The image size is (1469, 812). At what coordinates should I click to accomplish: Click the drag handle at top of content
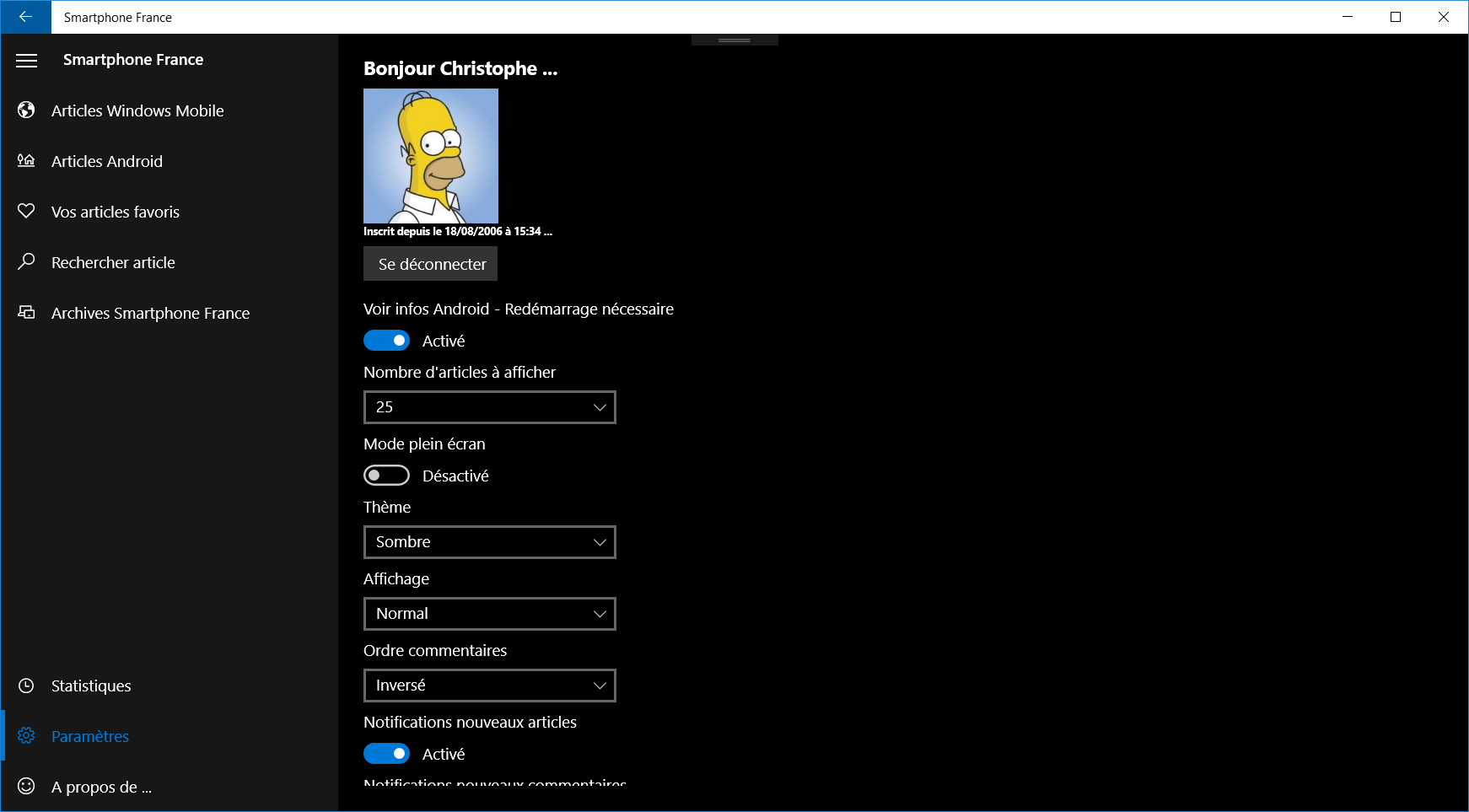click(734, 40)
